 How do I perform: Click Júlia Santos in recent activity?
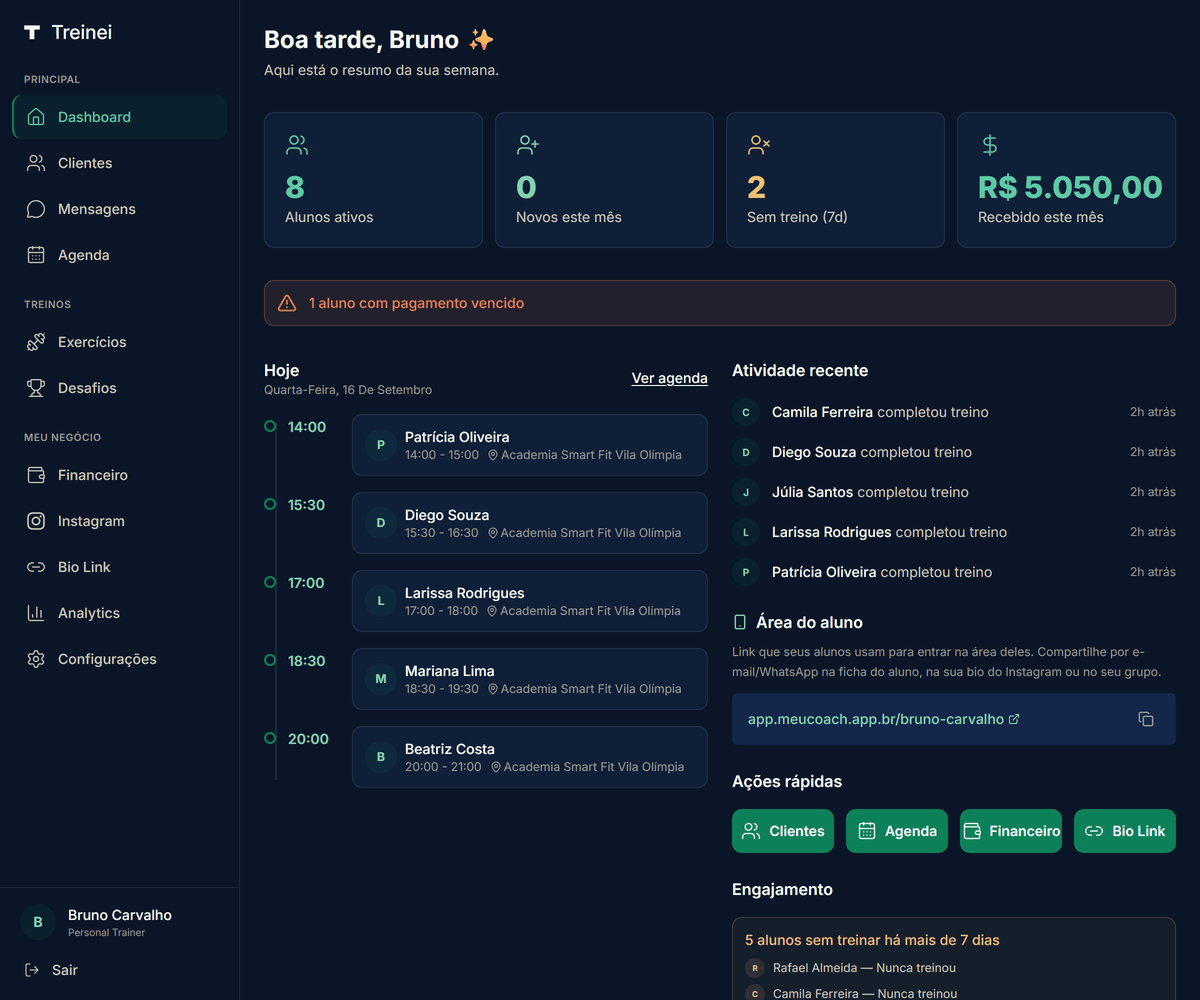954,492
